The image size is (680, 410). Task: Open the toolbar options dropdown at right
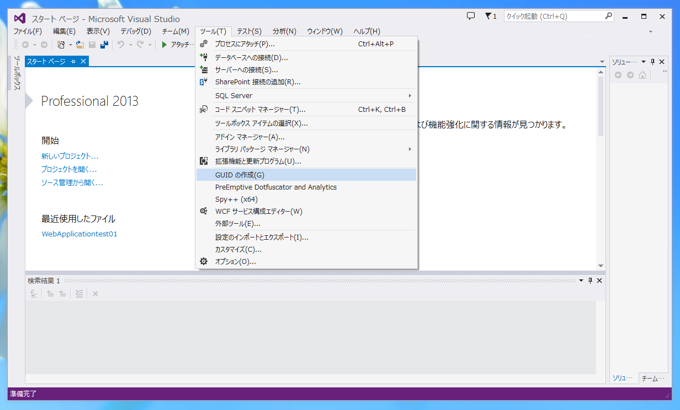pos(651,31)
